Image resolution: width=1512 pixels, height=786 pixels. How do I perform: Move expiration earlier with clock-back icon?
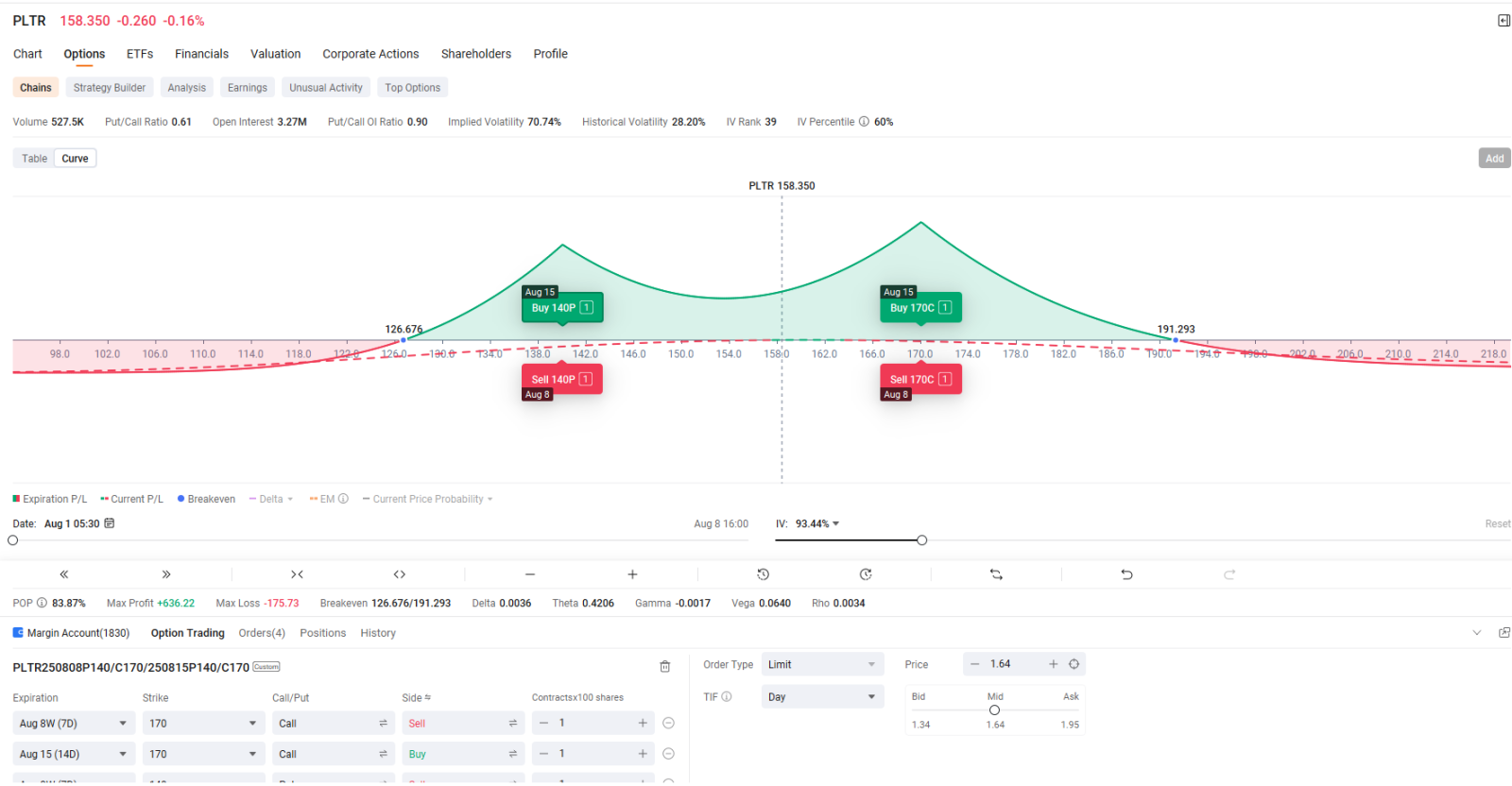pyautogui.click(x=764, y=574)
